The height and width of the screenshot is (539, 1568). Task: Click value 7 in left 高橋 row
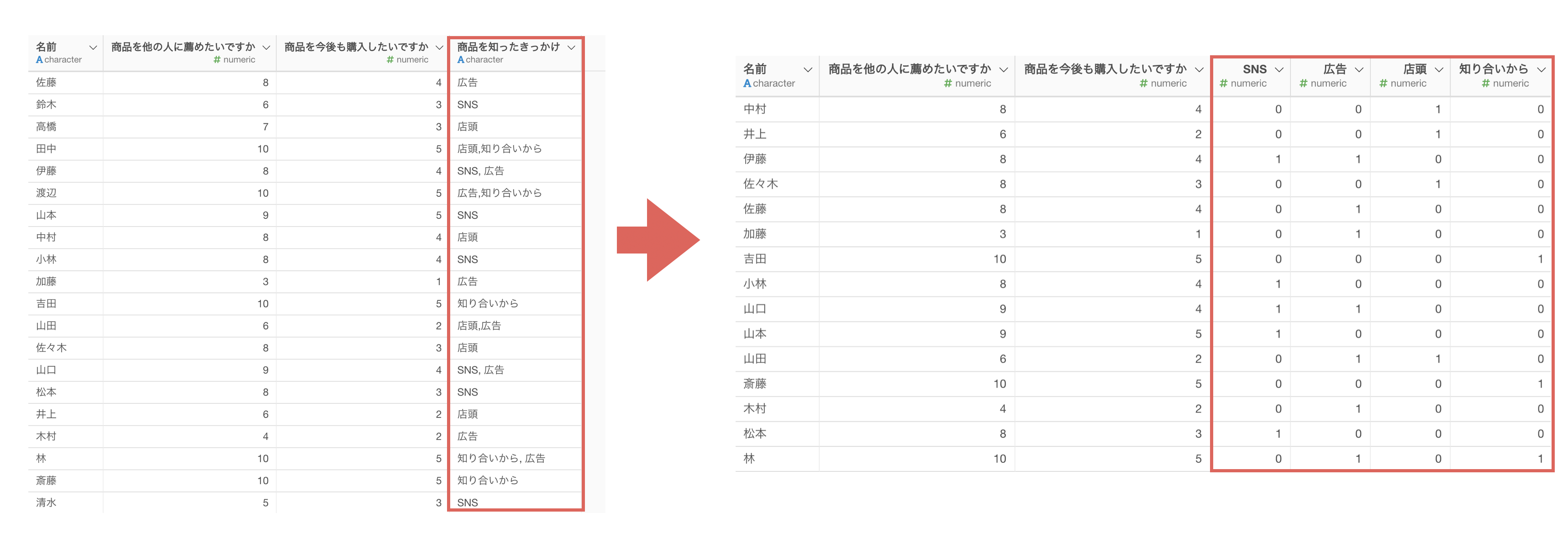265,127
